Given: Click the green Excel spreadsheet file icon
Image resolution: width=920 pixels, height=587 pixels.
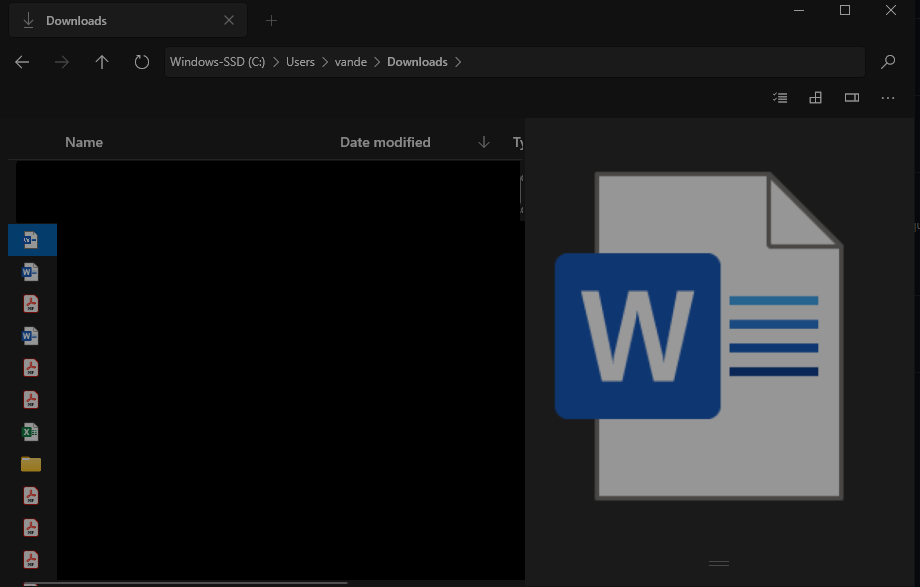Looking at the screenshot, I should pos(29,432).
